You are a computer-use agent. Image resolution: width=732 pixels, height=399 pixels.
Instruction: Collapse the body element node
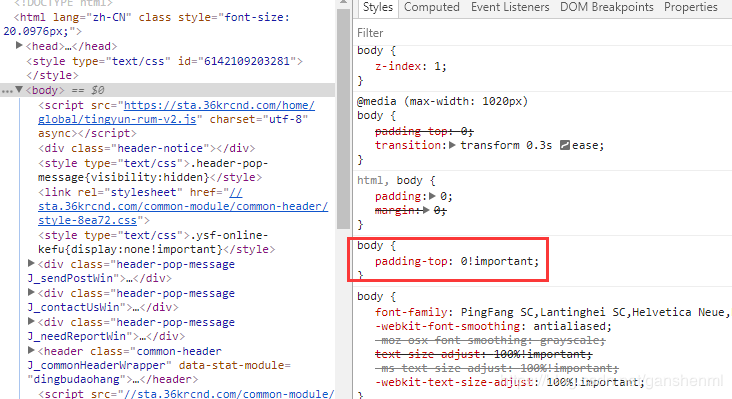(x=19, y=90)
